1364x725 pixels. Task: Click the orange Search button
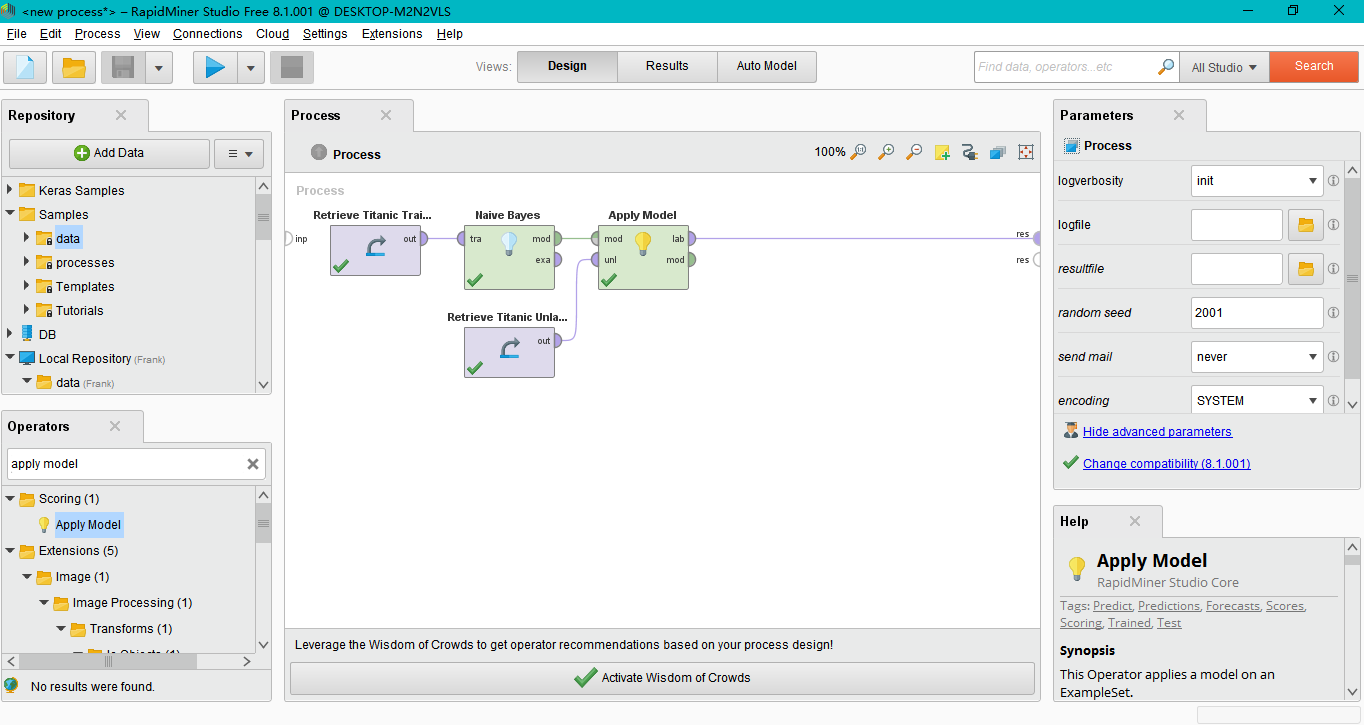(1313, 67)
